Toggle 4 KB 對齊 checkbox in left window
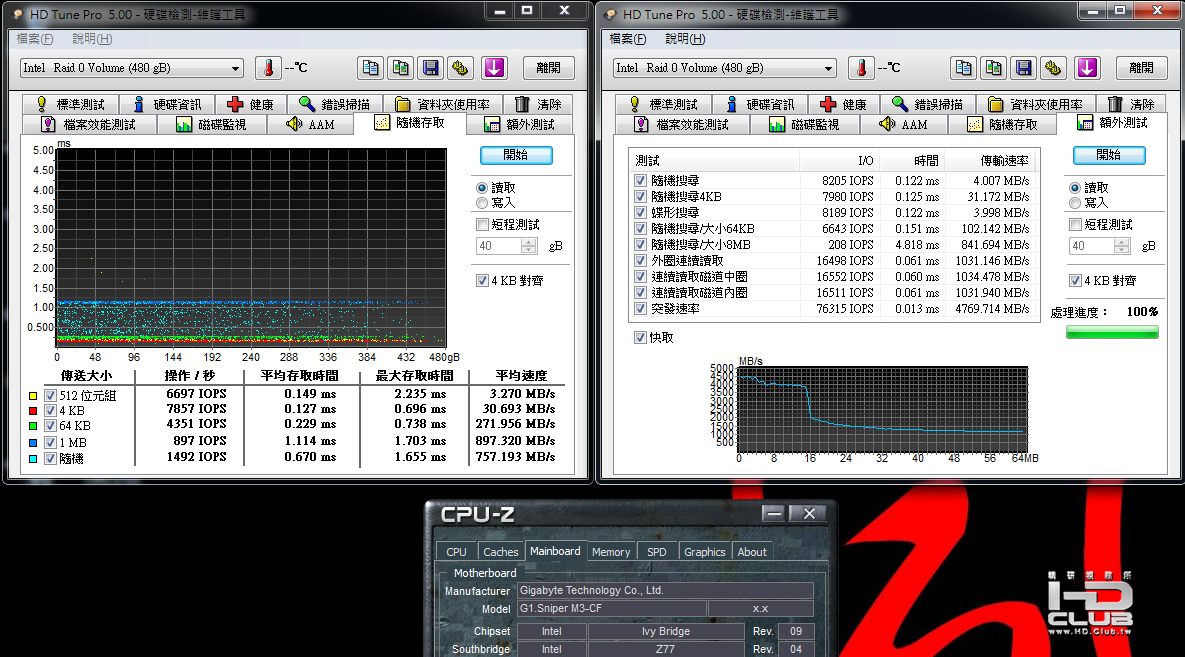The width and height of the screenshot is (1185, 657). coord(482,280)
